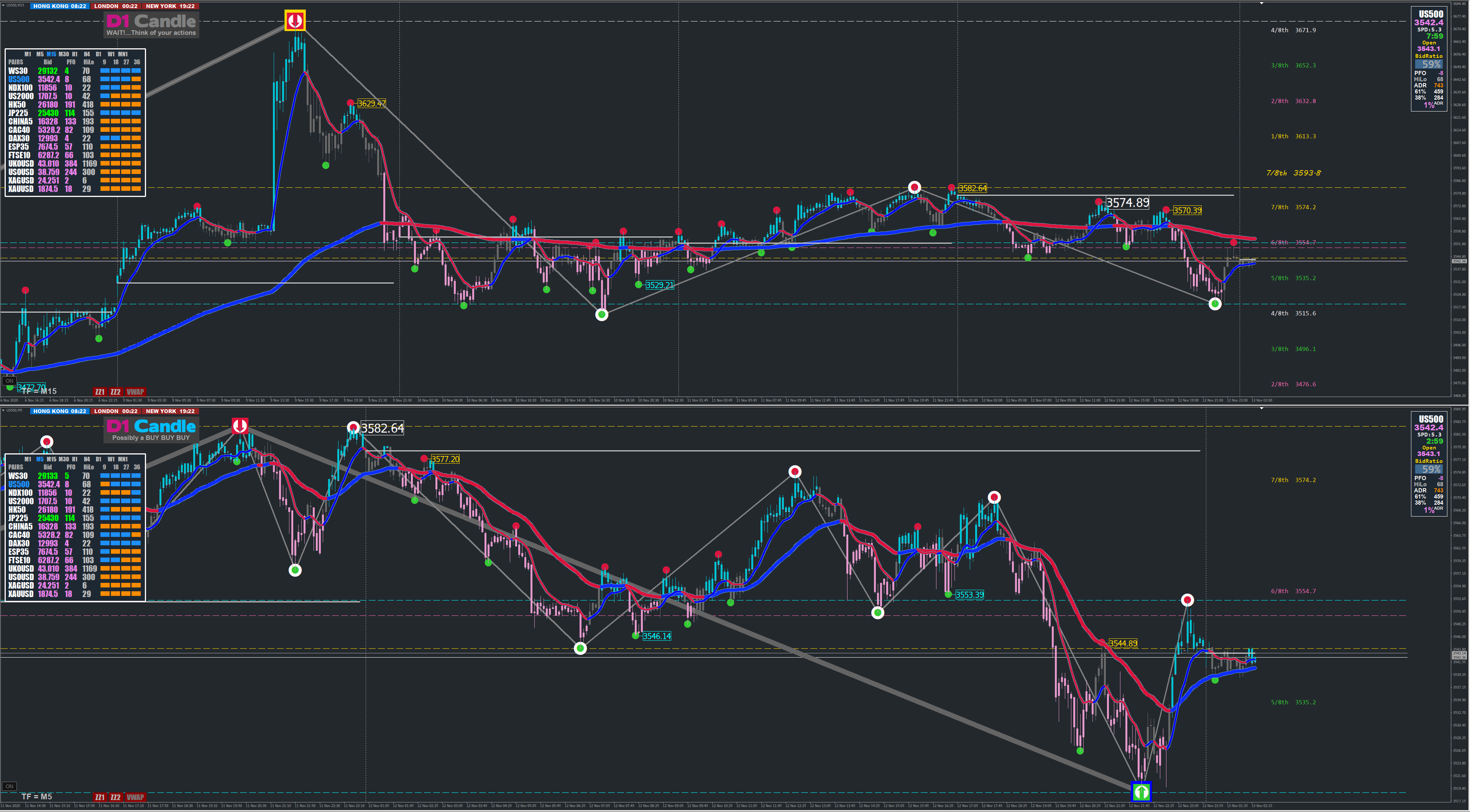Open XAUUSD symbol in lower pairs panel
This screenshot has width=1470, height=812.
[x=21, y=594]
